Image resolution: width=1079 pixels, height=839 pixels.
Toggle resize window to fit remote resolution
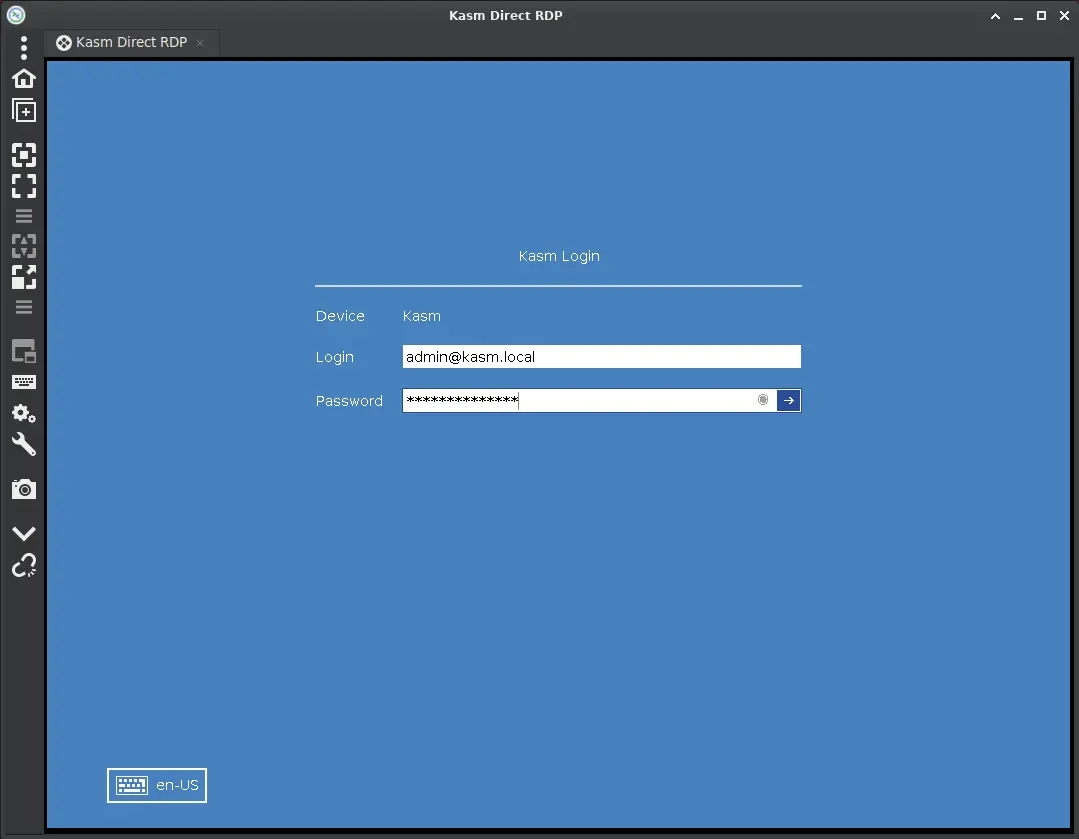click(x=24, y=155)
